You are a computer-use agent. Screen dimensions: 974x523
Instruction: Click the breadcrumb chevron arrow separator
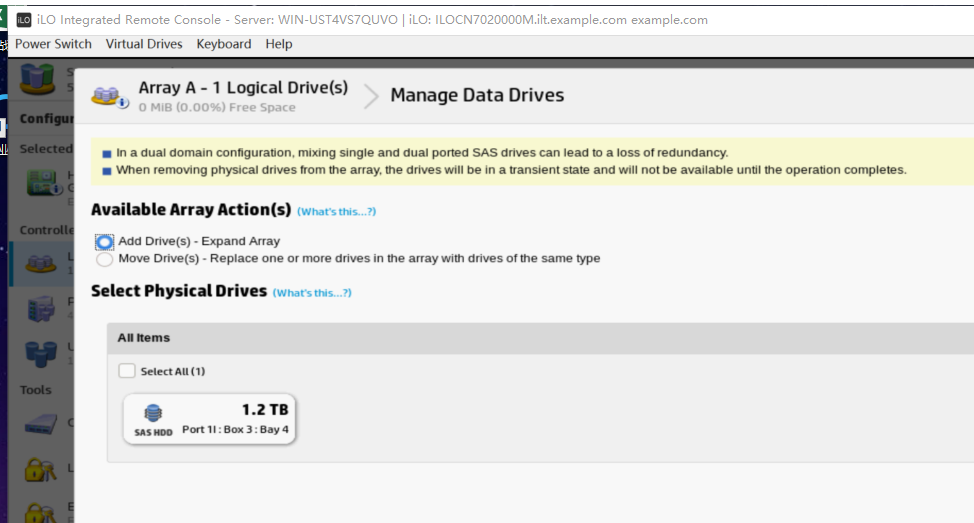(371, 96)
